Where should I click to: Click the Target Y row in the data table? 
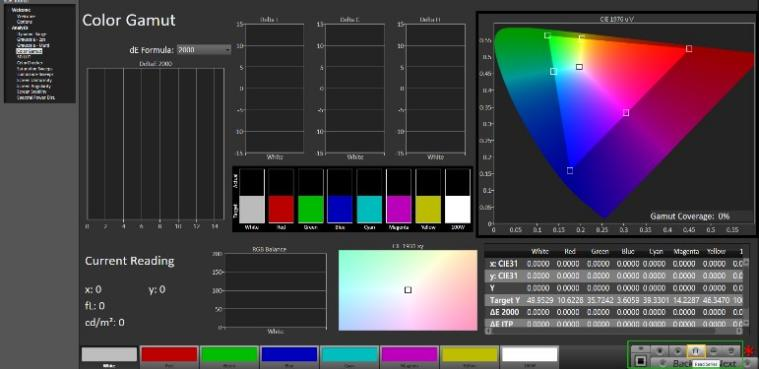(x=614, y=300)
